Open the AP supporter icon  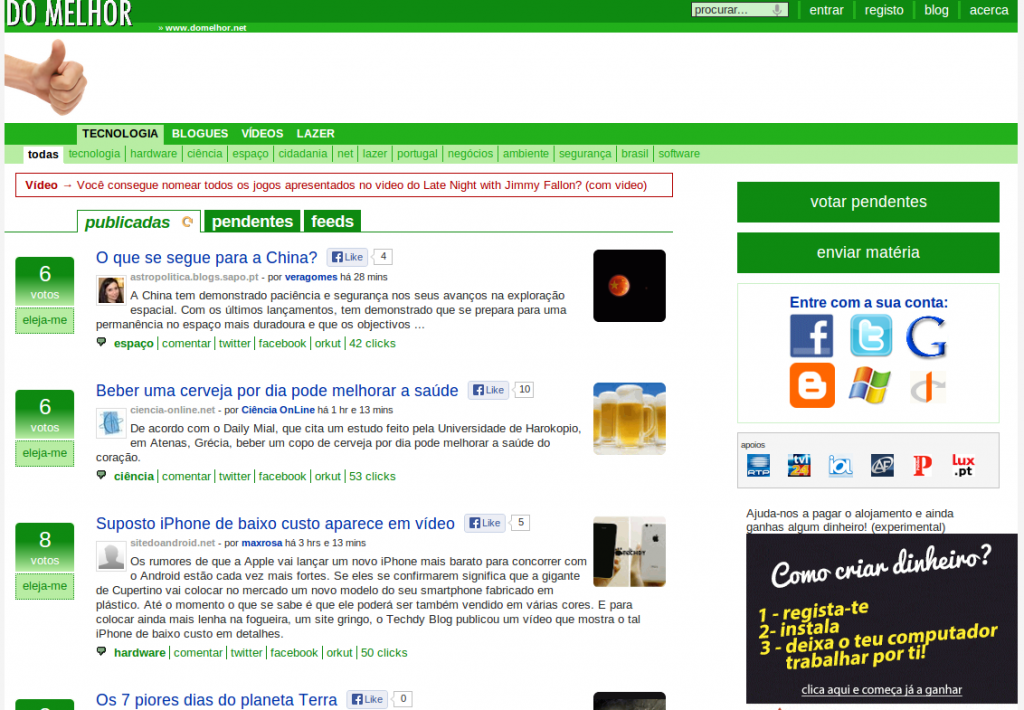click(882, 465)
